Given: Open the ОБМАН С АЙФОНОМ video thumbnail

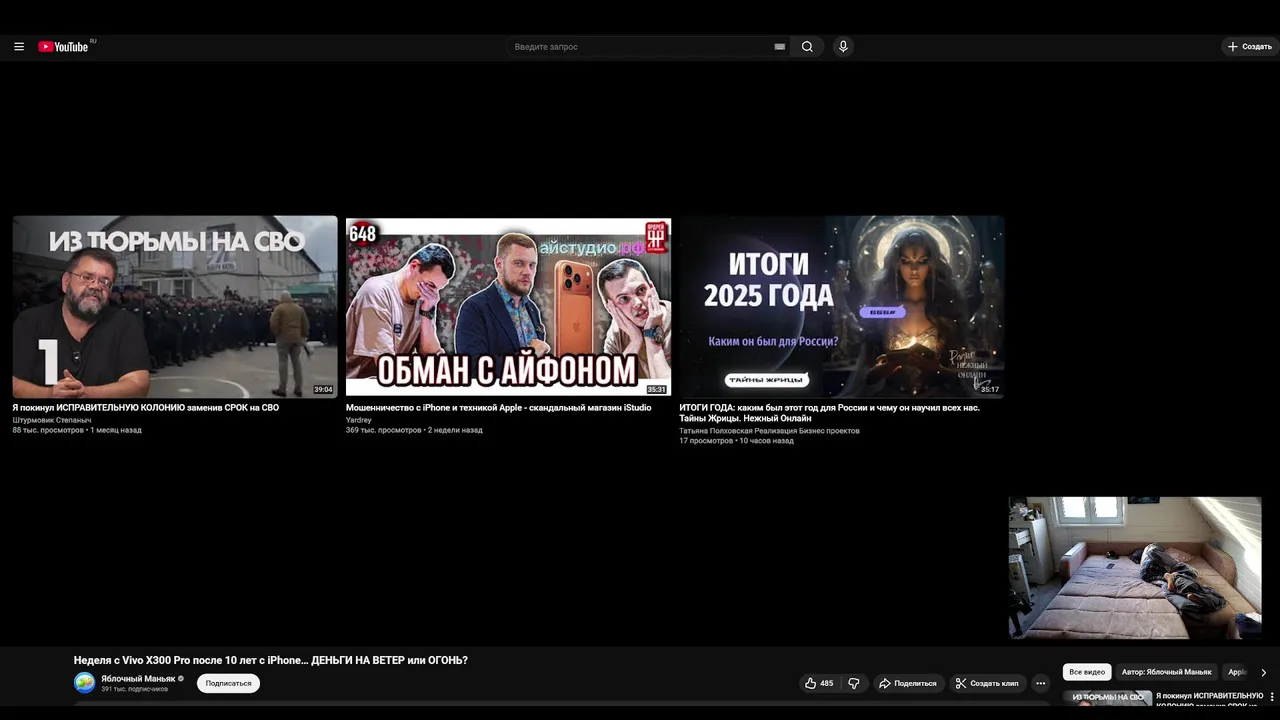Looking at the screenshot, I should click(508, 307).
